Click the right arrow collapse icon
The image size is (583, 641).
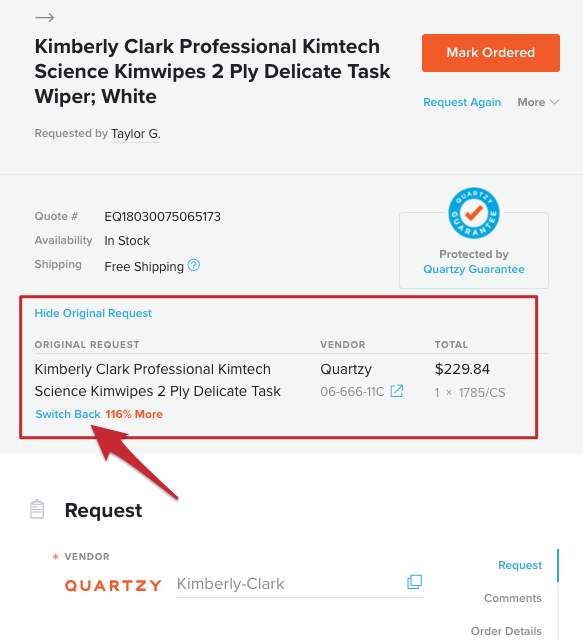(x=45, y=18)
